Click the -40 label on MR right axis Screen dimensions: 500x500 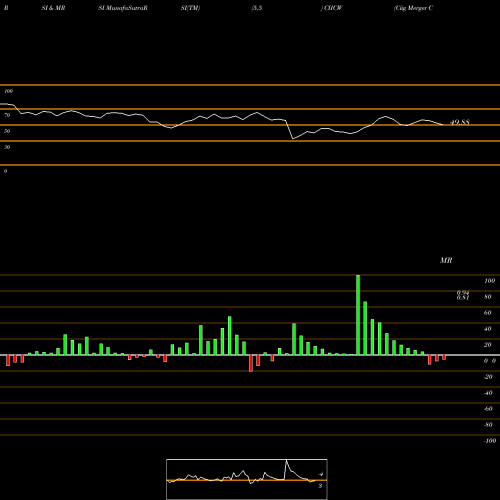[488, 393]
